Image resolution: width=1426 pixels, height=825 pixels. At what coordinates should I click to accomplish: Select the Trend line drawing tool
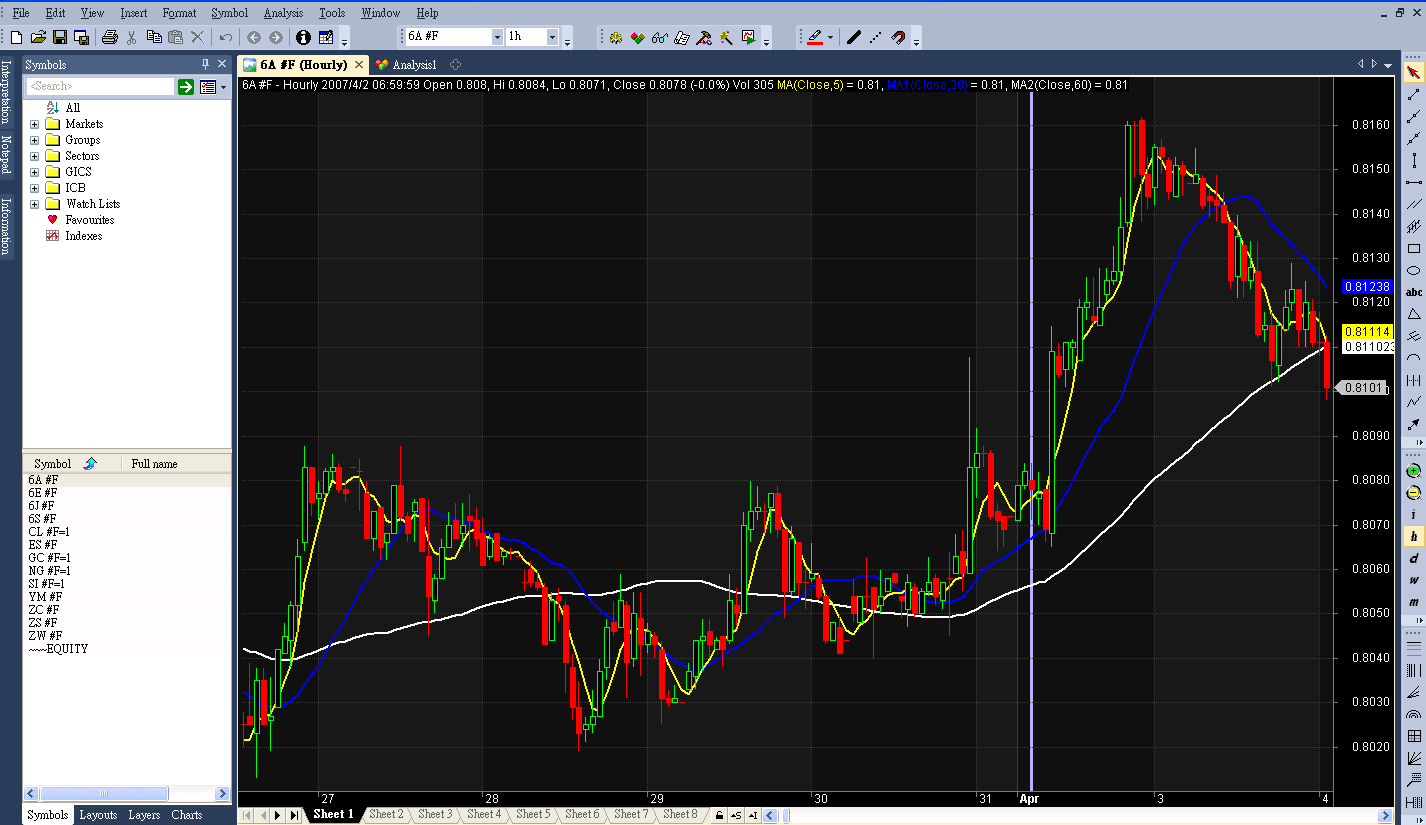pos(1413,95)
